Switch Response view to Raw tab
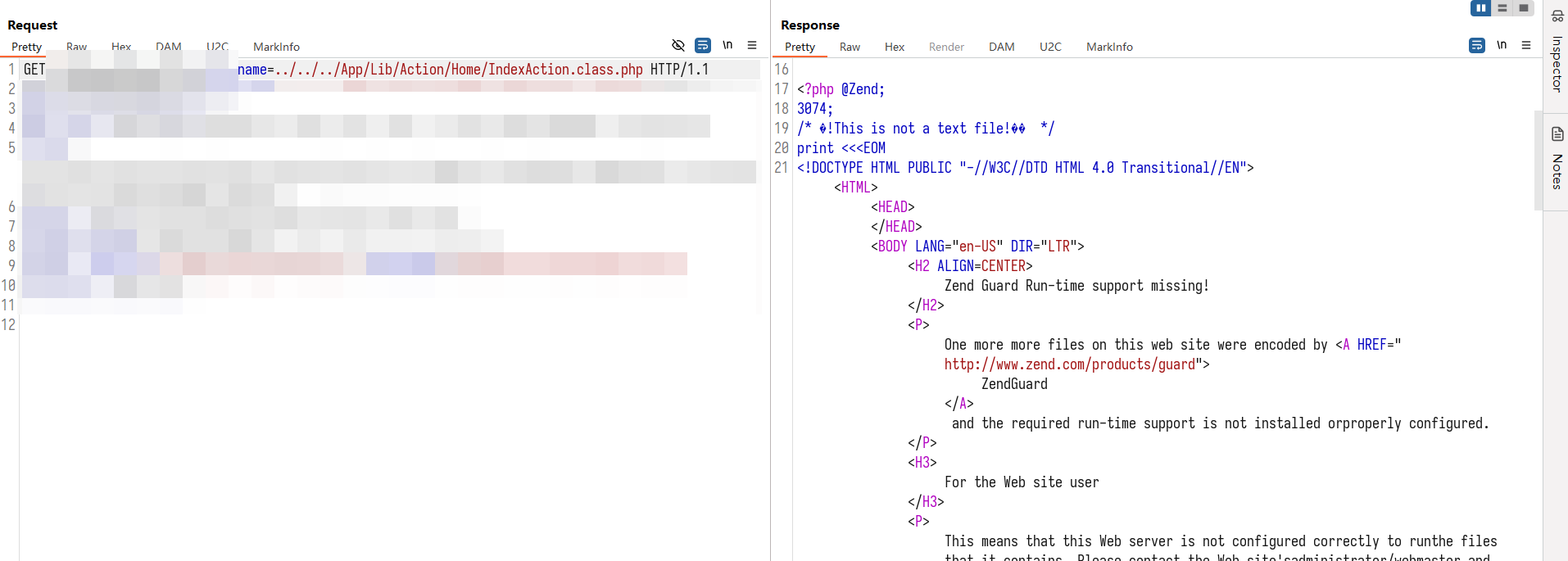 pyautogui.click(x=850, y=47)
